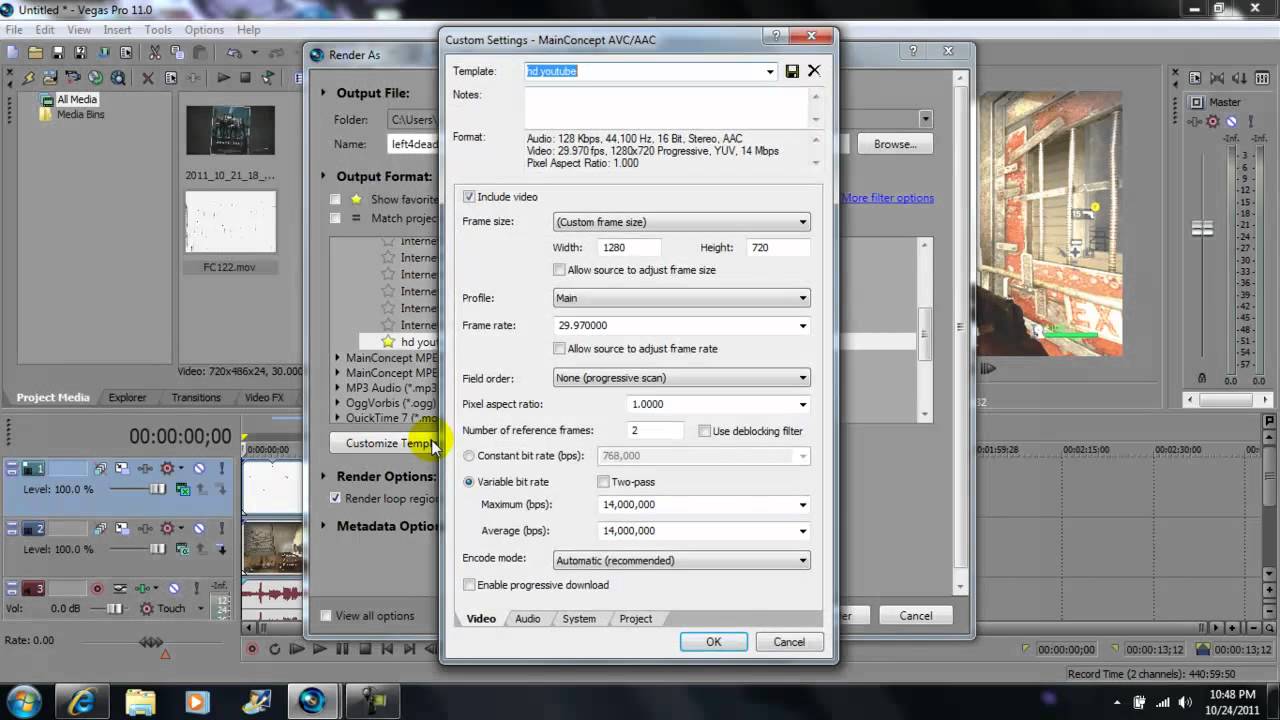Stop preview with Project Media stop icon

[x=245, y=77]
